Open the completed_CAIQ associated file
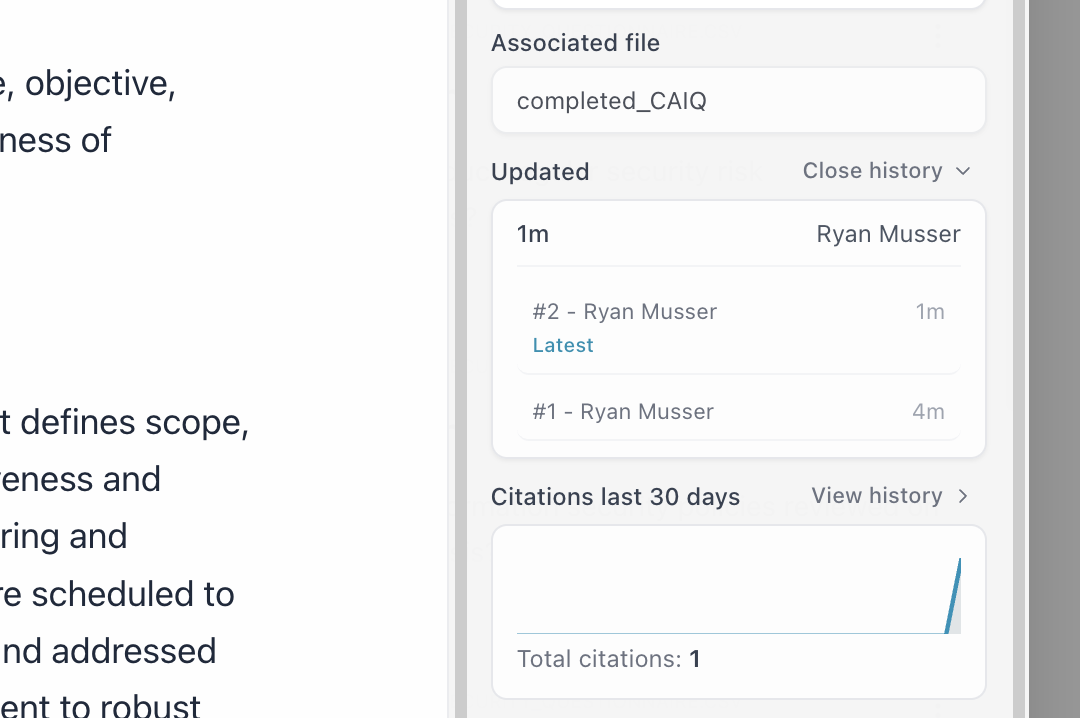The image size is (1080, 718). [610, 100]
